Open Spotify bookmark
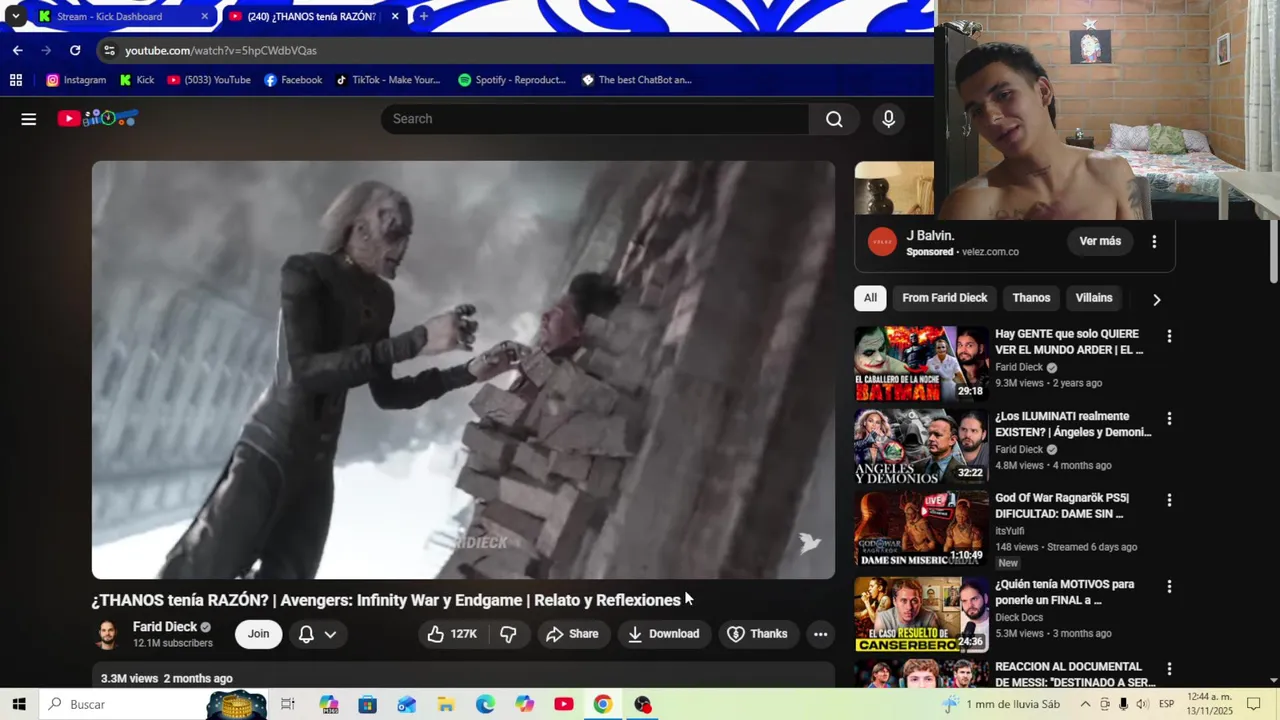 click(511, 80)
